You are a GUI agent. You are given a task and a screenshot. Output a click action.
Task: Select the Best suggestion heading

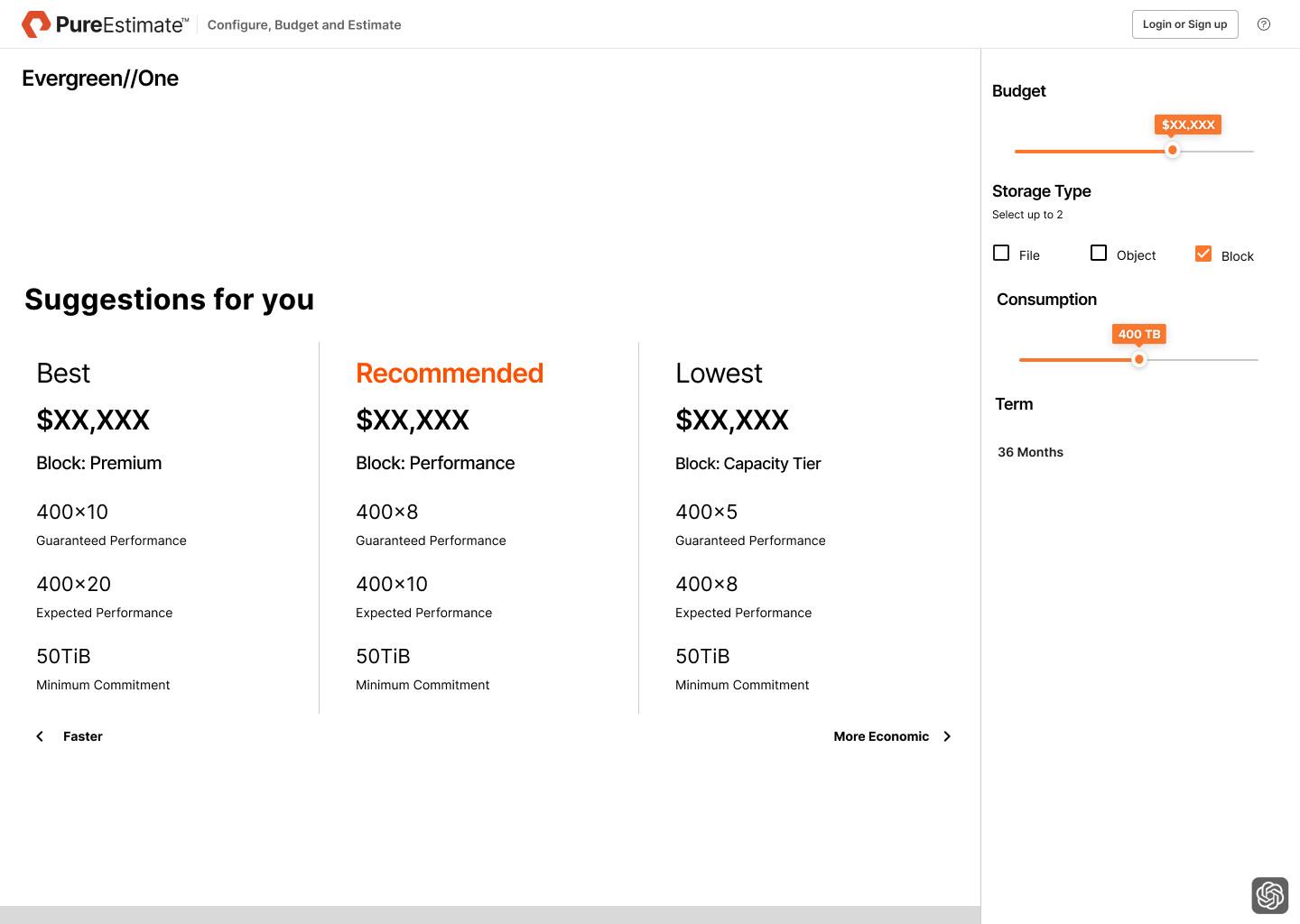[x=63, y=374]
